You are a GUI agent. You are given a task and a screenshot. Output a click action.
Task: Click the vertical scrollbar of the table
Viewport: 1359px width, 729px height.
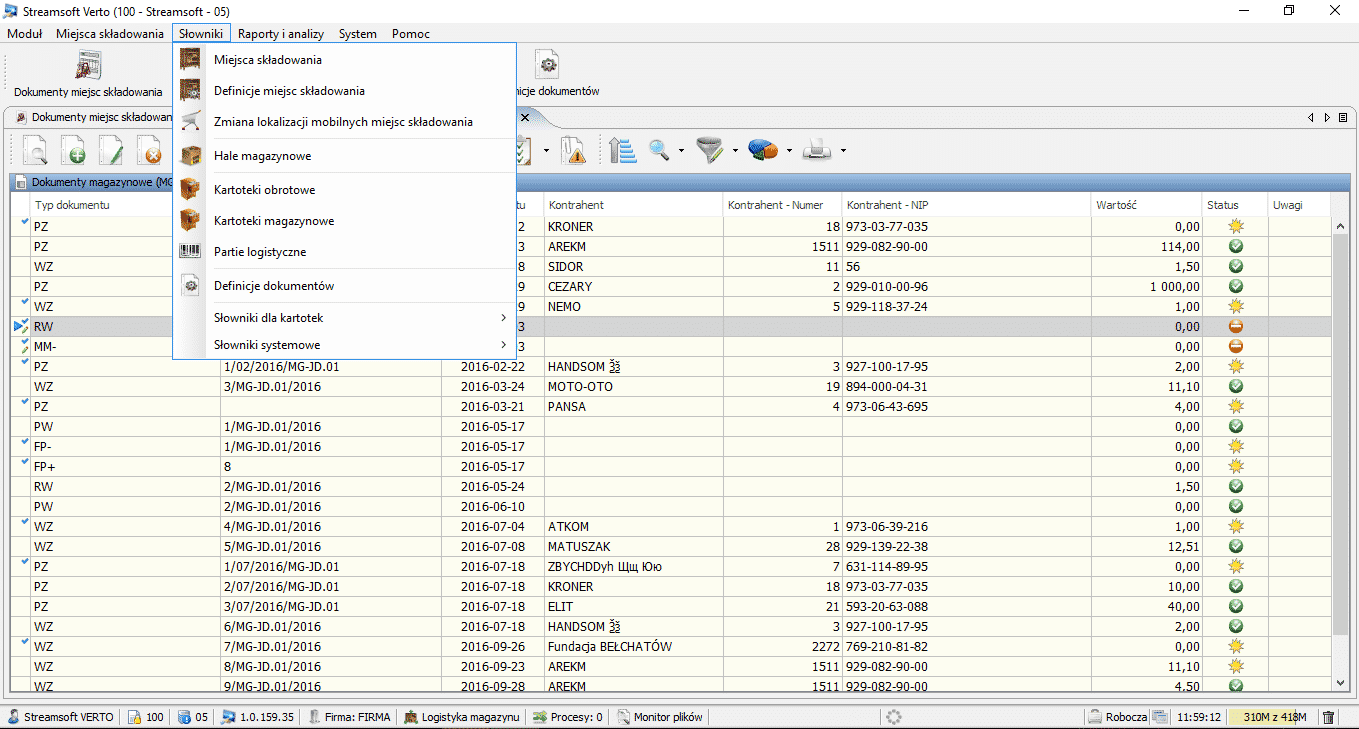1342,434
